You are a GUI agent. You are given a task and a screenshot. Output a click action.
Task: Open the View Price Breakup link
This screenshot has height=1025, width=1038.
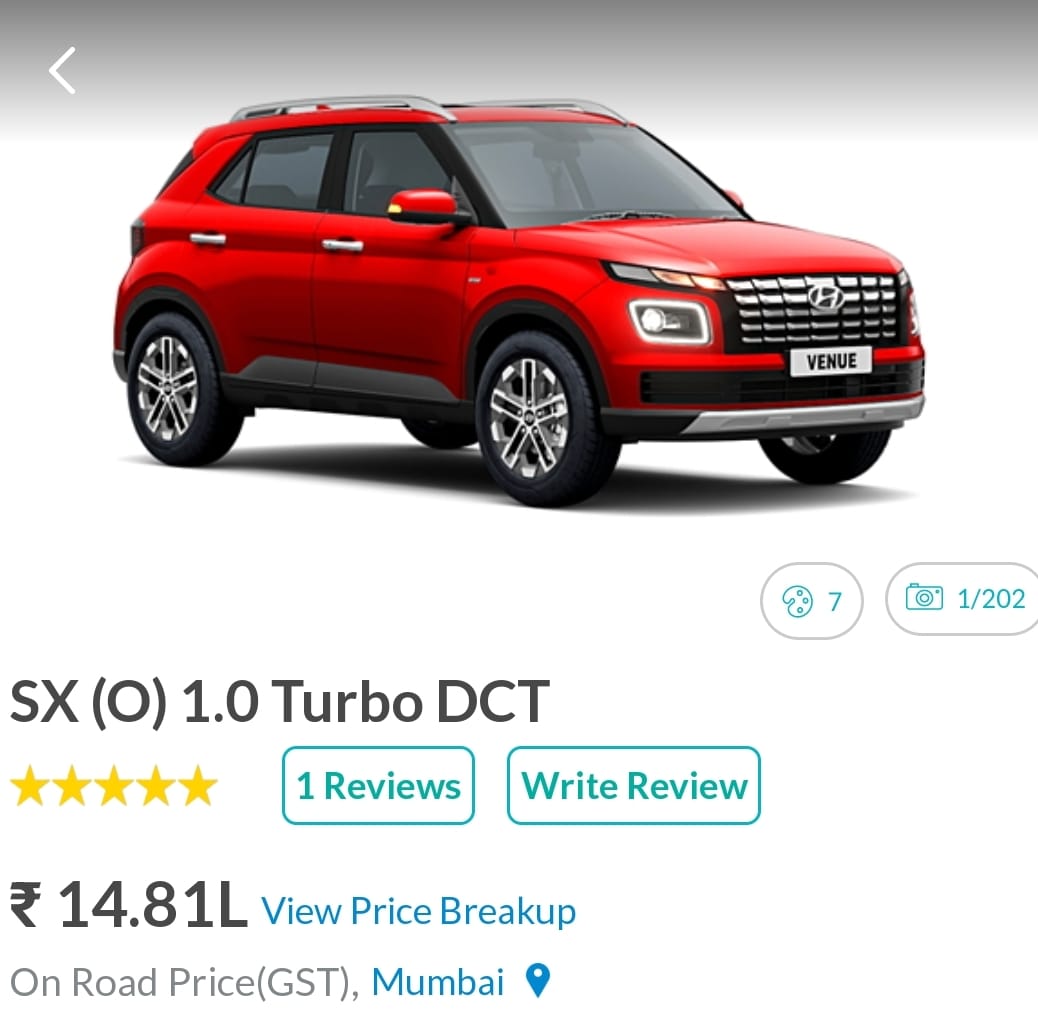point(418,912)
